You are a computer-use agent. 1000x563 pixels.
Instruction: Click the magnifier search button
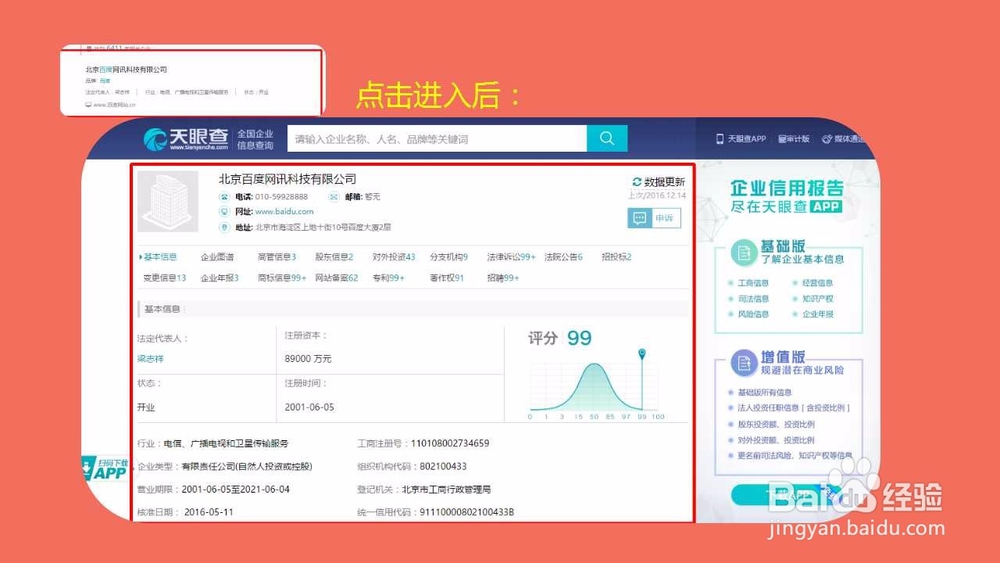coord(607,138)
